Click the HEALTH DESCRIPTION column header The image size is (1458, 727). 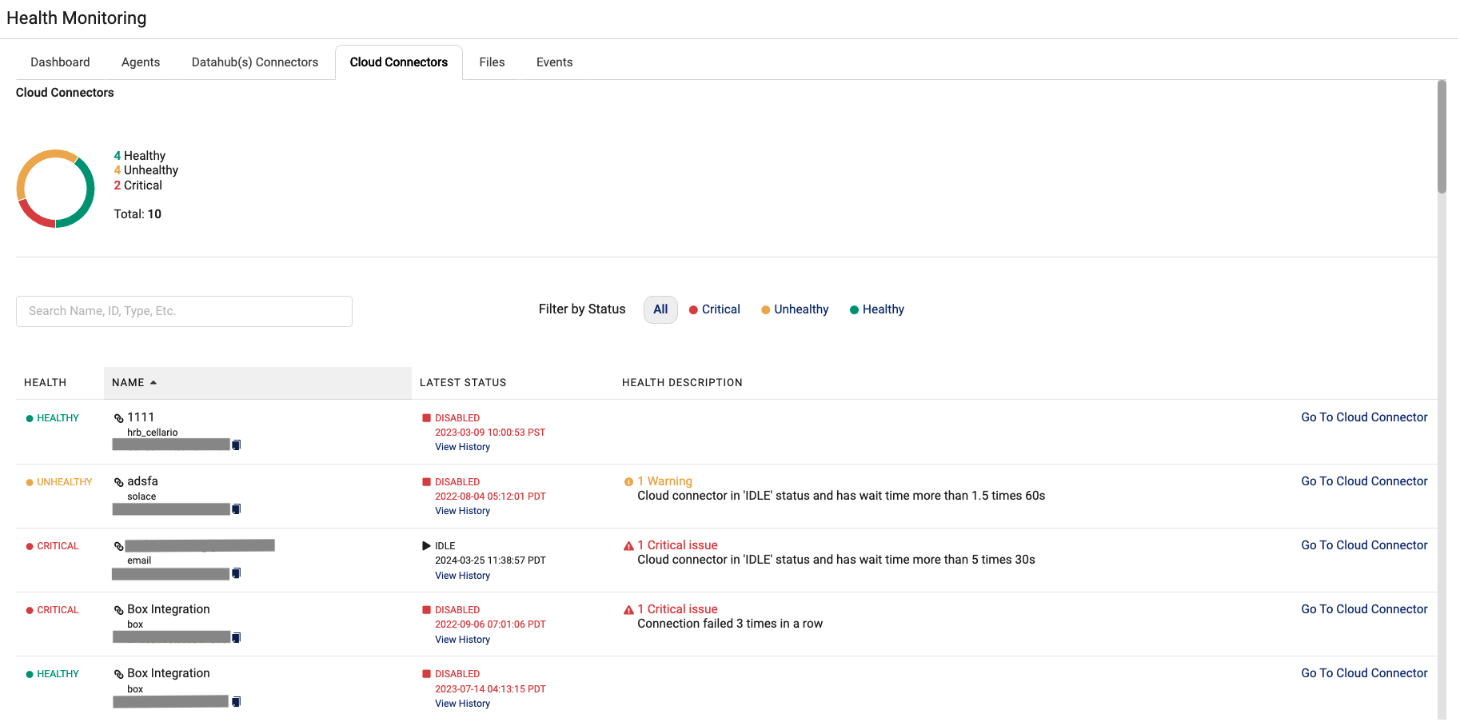(x=682, y=383)
